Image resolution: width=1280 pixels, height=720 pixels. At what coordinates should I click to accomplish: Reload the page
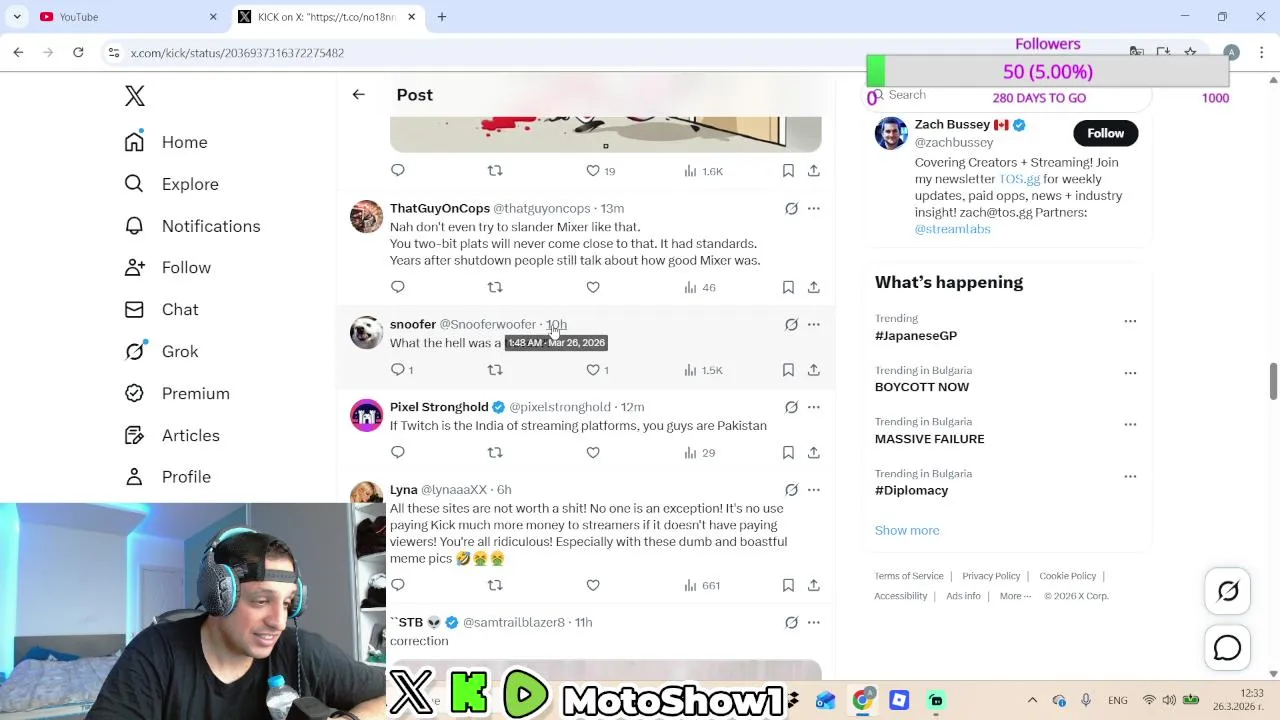pos(78,52)
